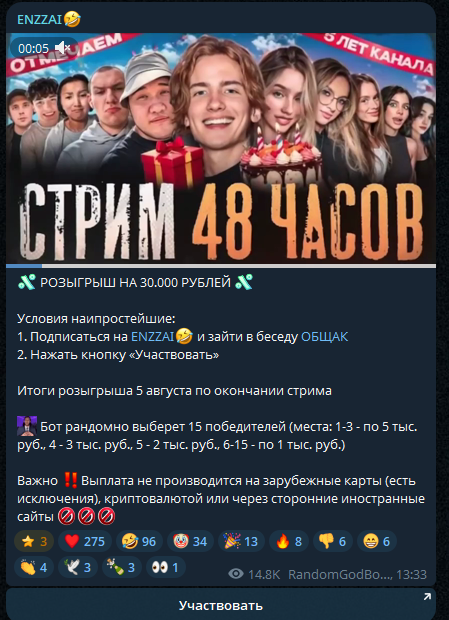The width and height of the screenshot is (449, 620).
Task: Toggle the star reaction with 3
Action: point(34,541)
